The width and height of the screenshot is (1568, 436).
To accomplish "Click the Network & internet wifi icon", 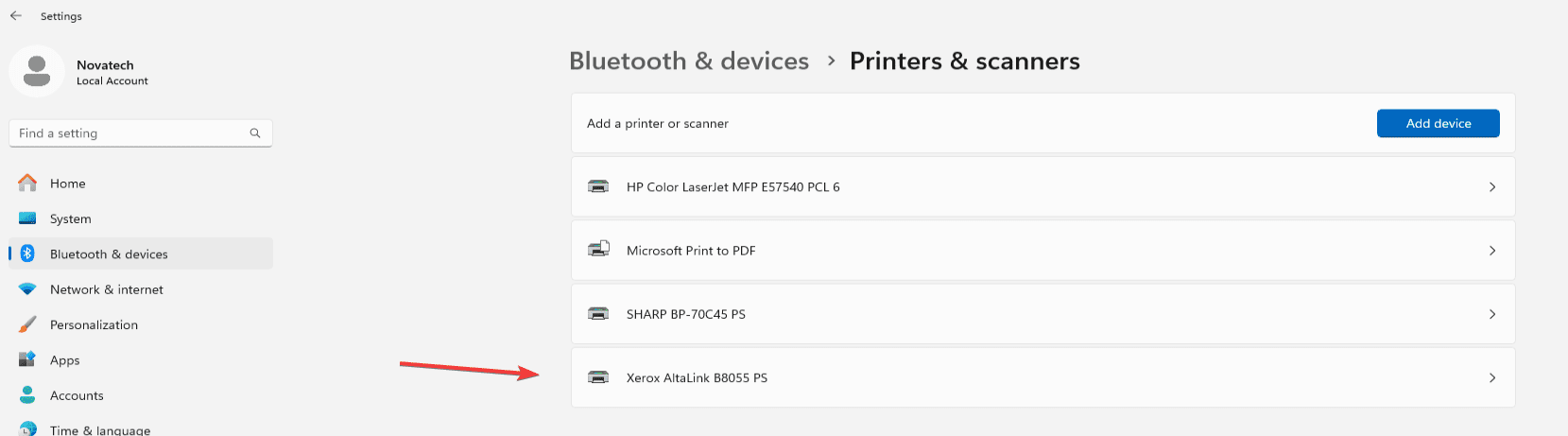I will point(27,289).
